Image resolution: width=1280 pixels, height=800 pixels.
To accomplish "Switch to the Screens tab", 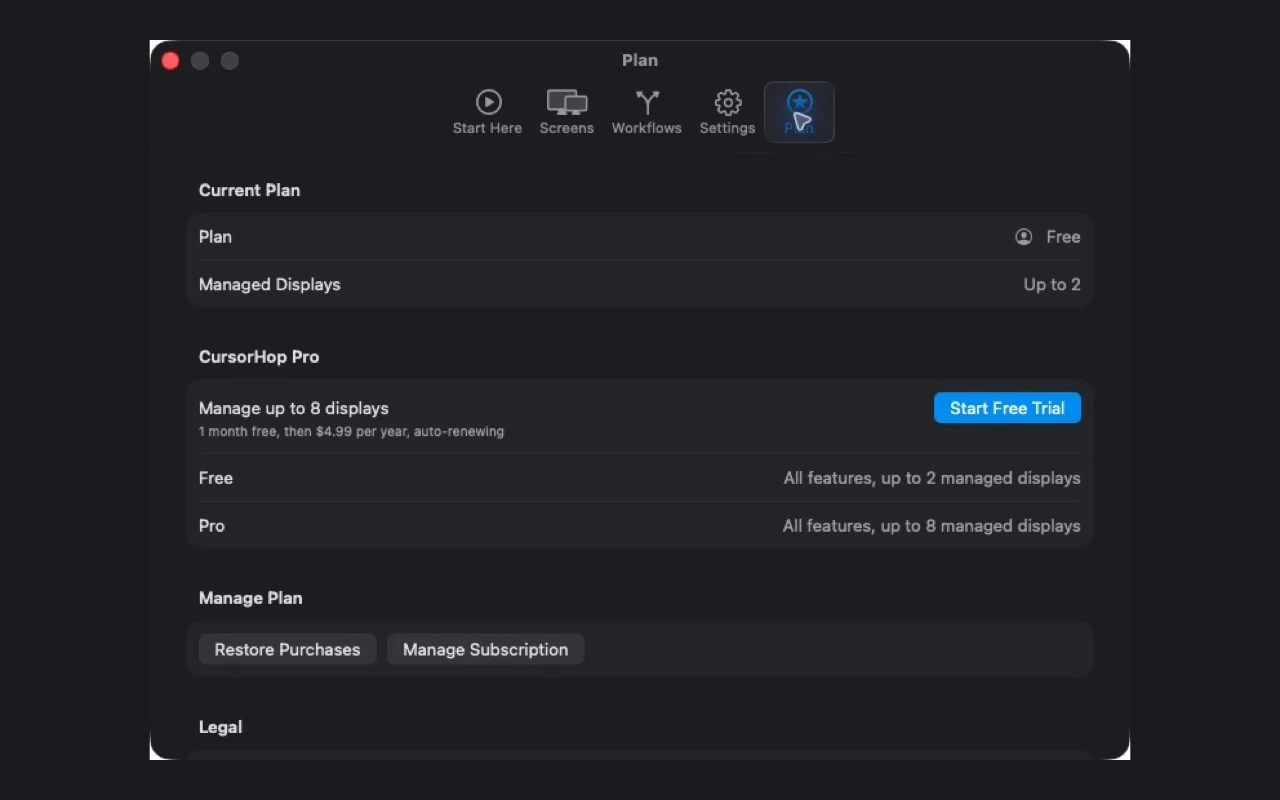I will pos(567,112).
